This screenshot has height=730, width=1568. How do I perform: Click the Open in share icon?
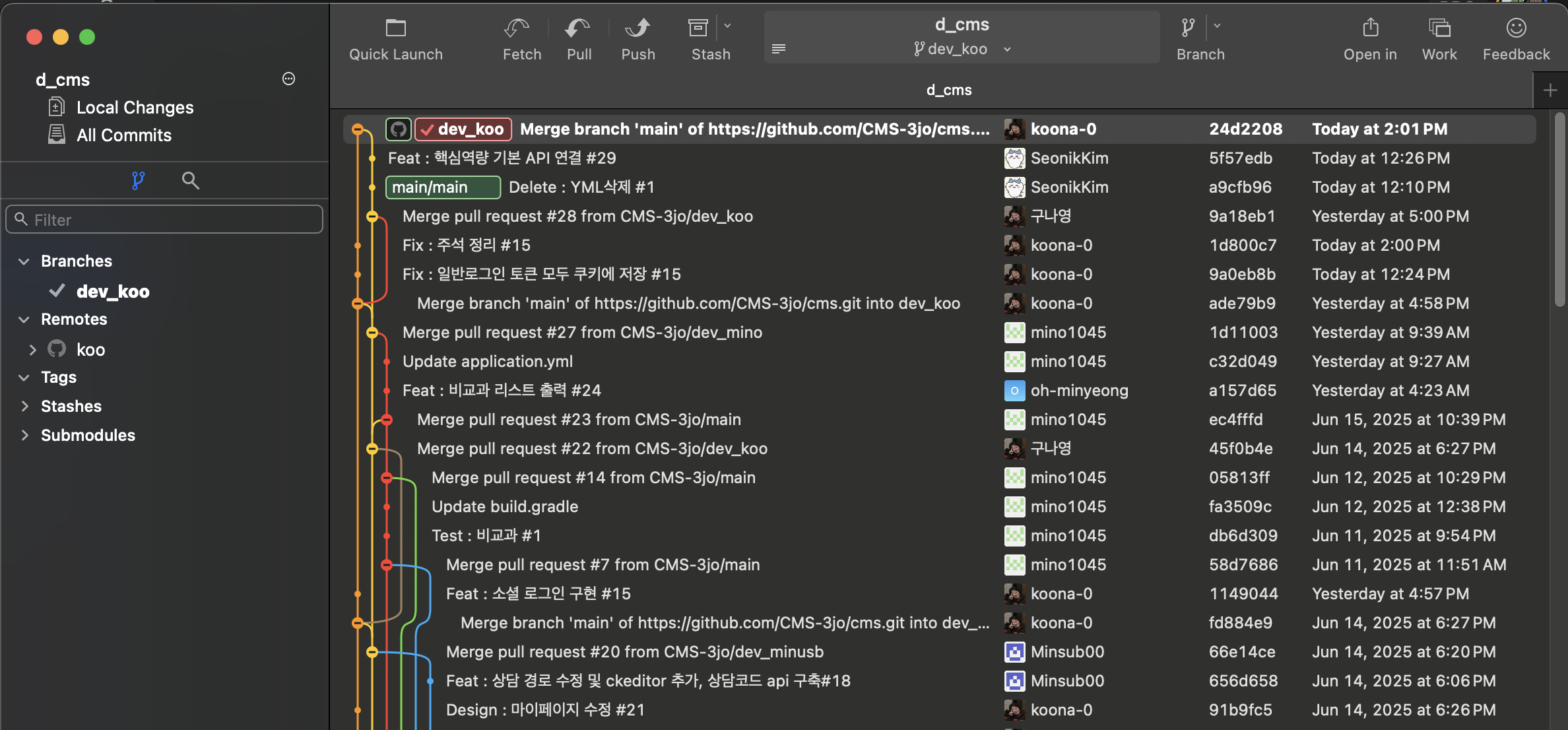(1370, 28)
